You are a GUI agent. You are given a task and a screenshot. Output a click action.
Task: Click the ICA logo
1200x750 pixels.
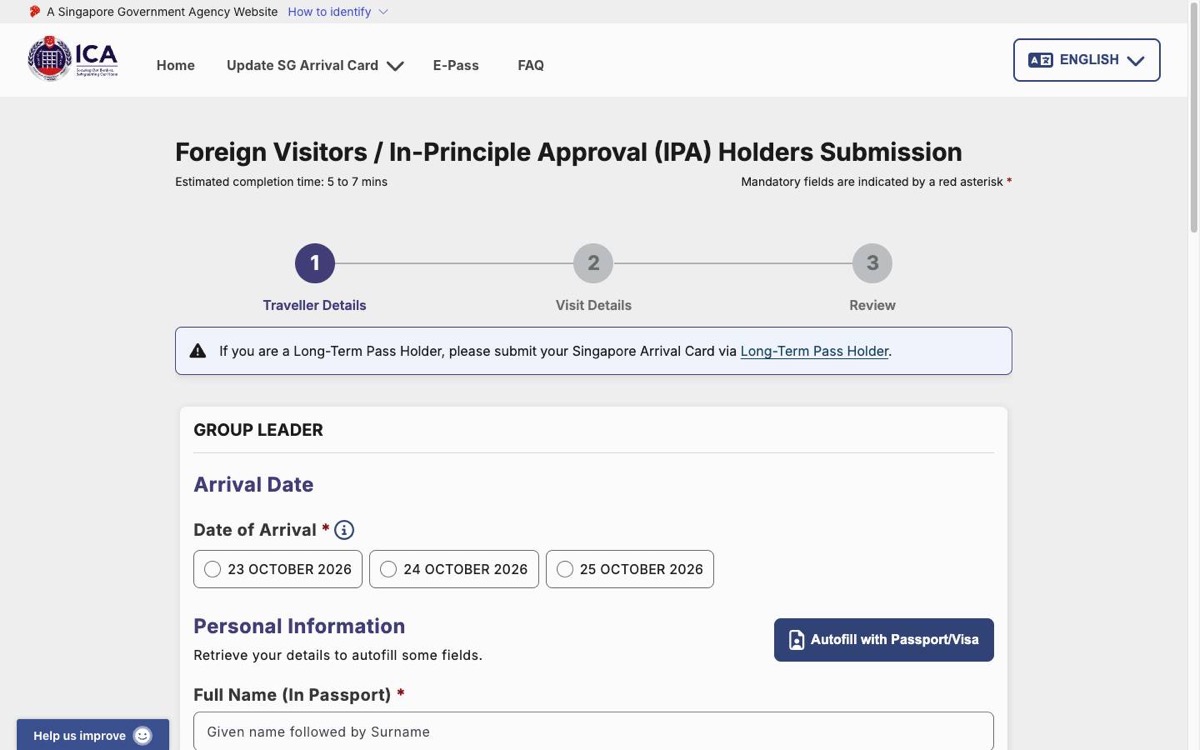click(x=73, y=59)
